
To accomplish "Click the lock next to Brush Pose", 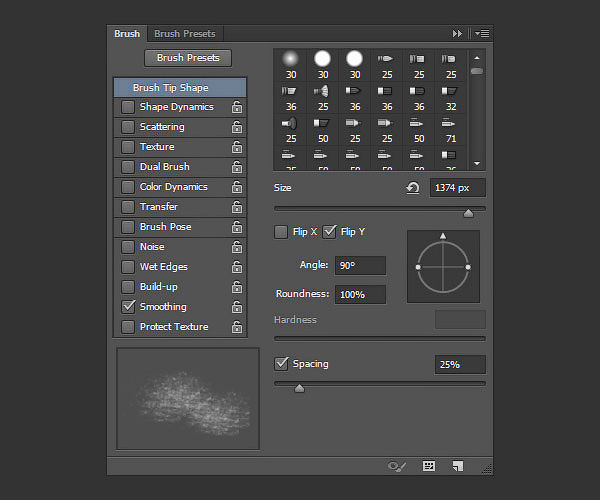I will click(237, 227).
